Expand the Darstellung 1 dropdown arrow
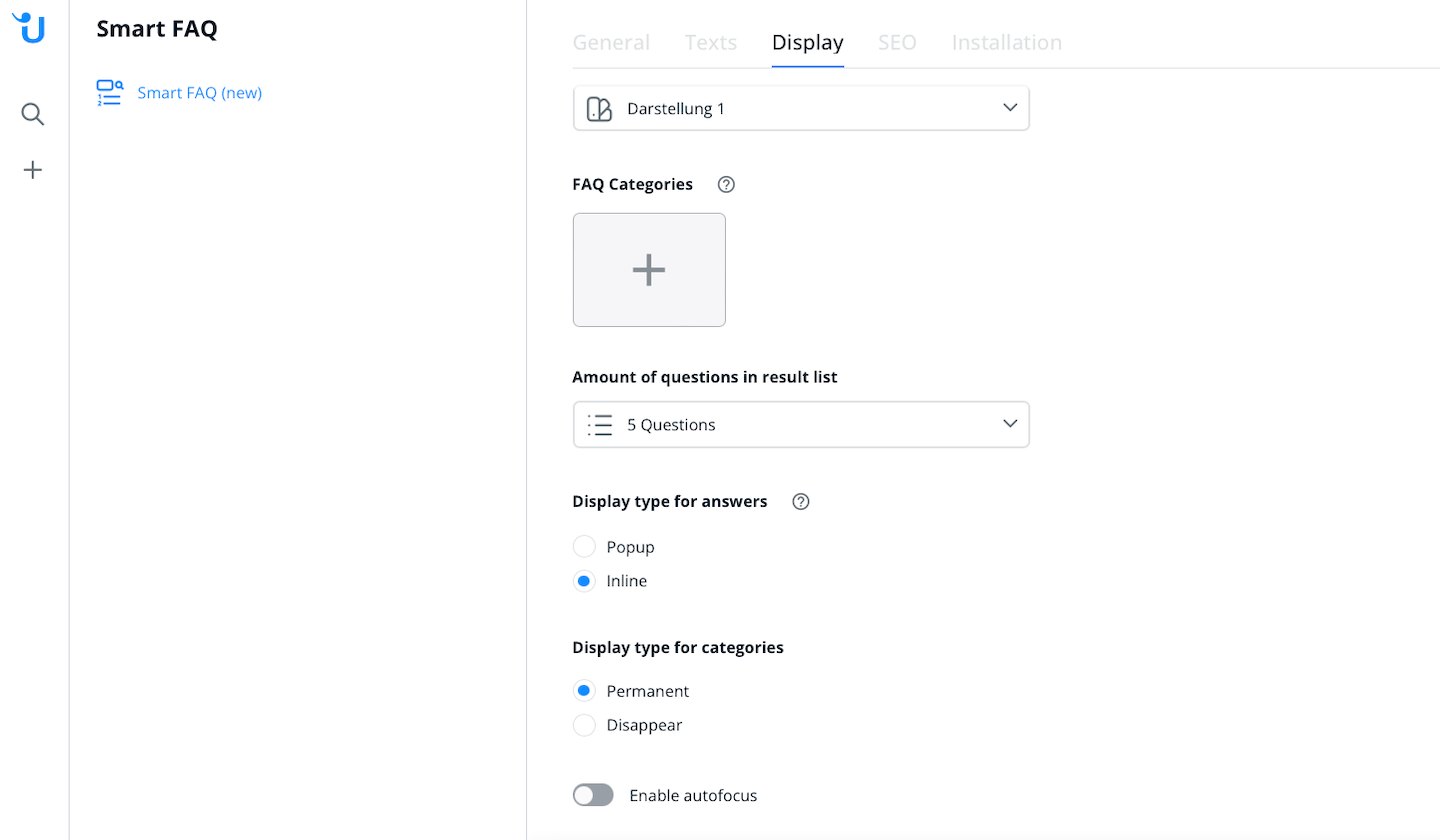This screenshot has width=1440, height=840. [x=1009, y=108]
